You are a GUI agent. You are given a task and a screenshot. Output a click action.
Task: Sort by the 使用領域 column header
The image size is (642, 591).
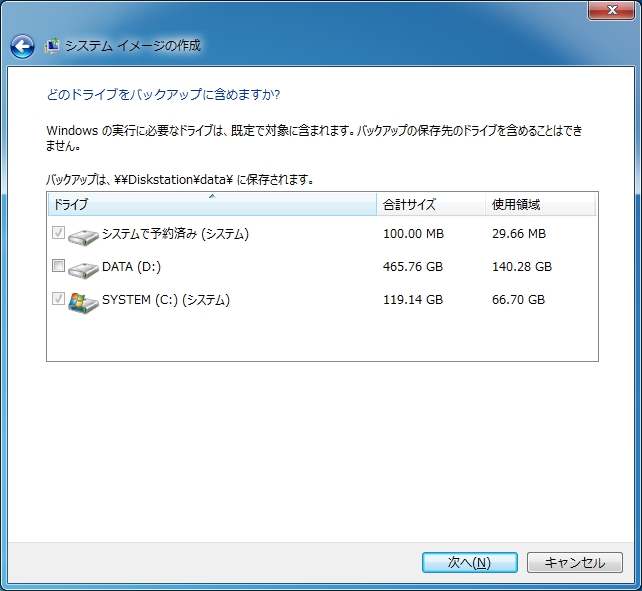point(540,204)
